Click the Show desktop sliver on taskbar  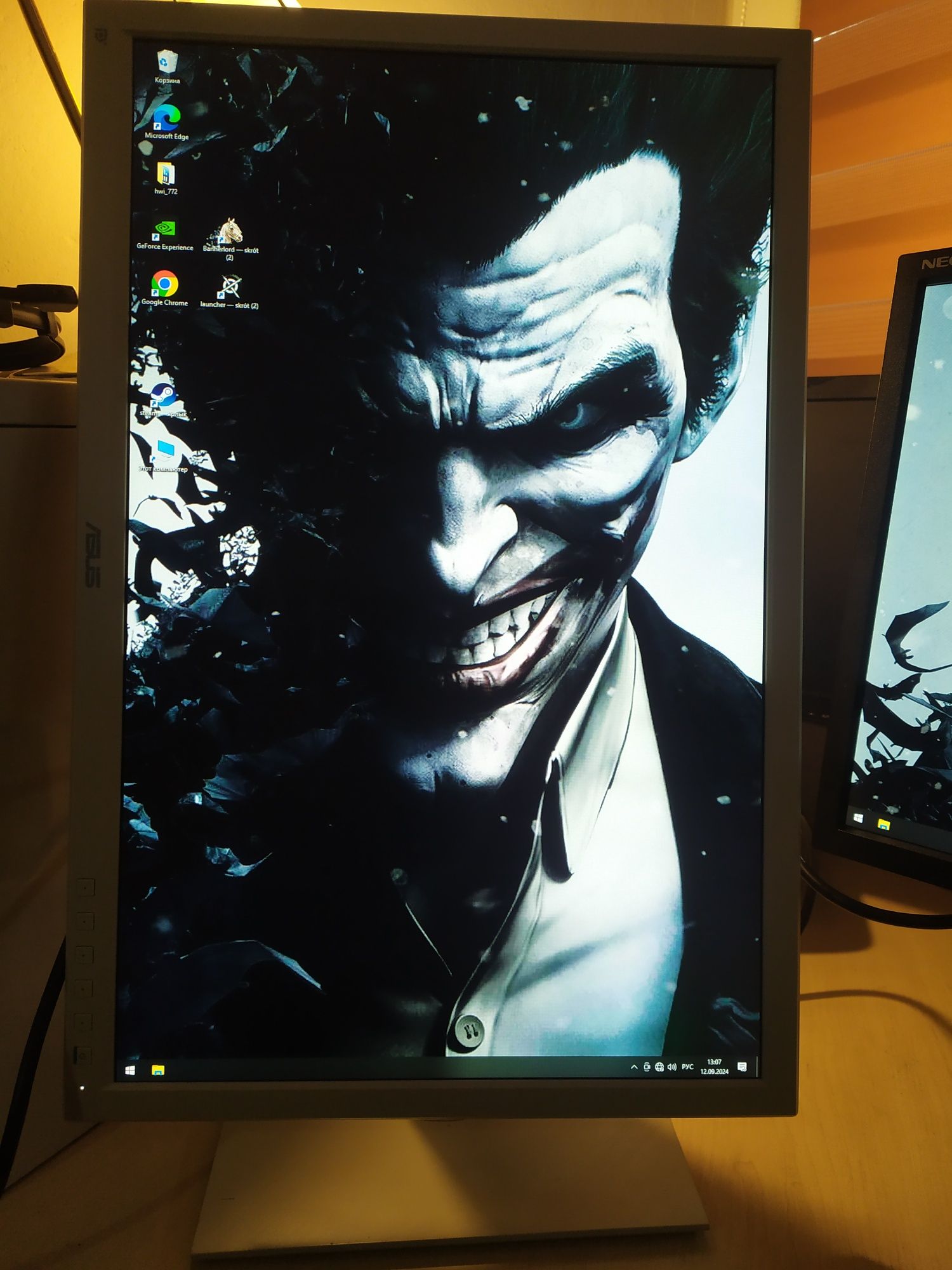click(x=757, y=1067)
